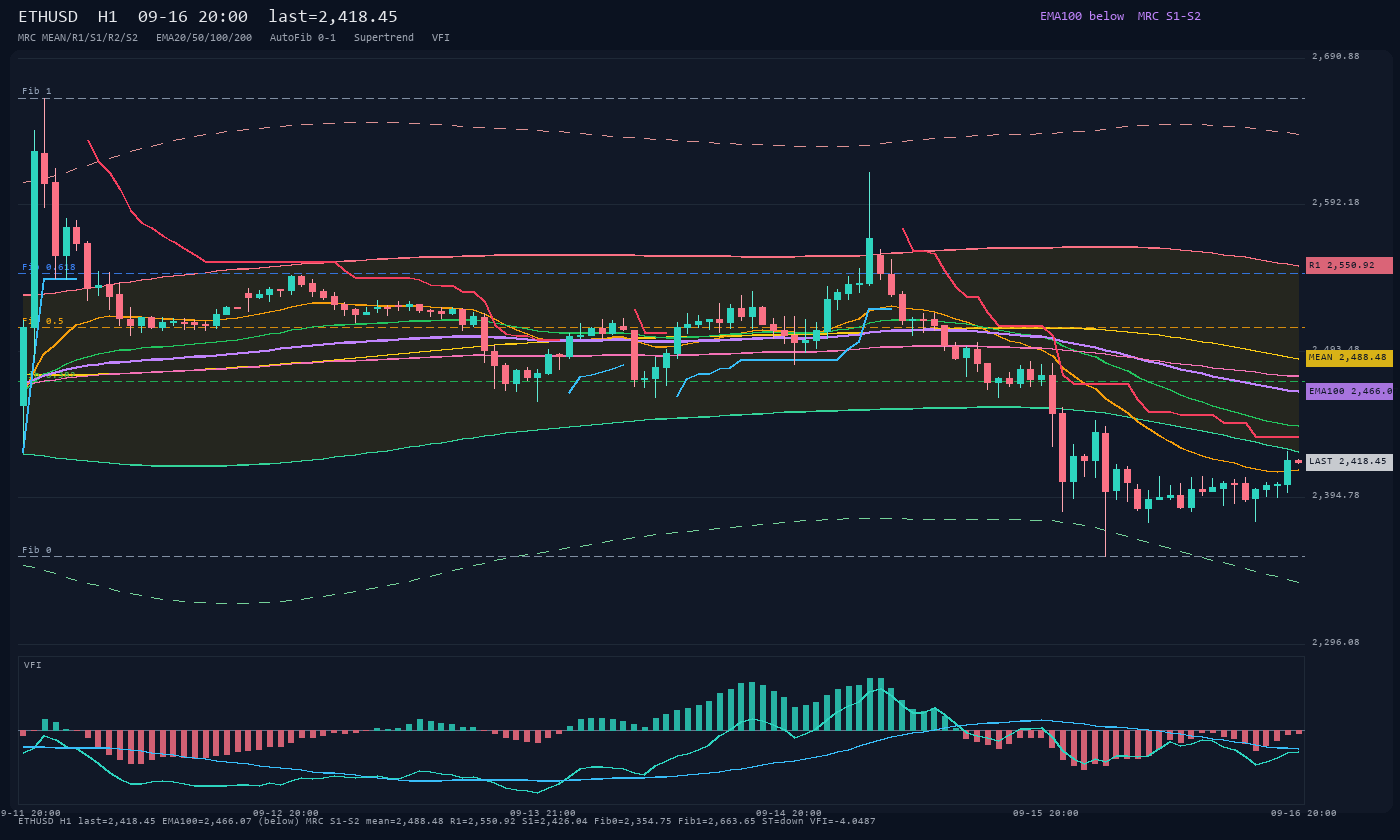Click the 09-15 20:00 time axis label
Image resolution: width=1400 pixels, height=840 pixels.
click(1045, 813)
